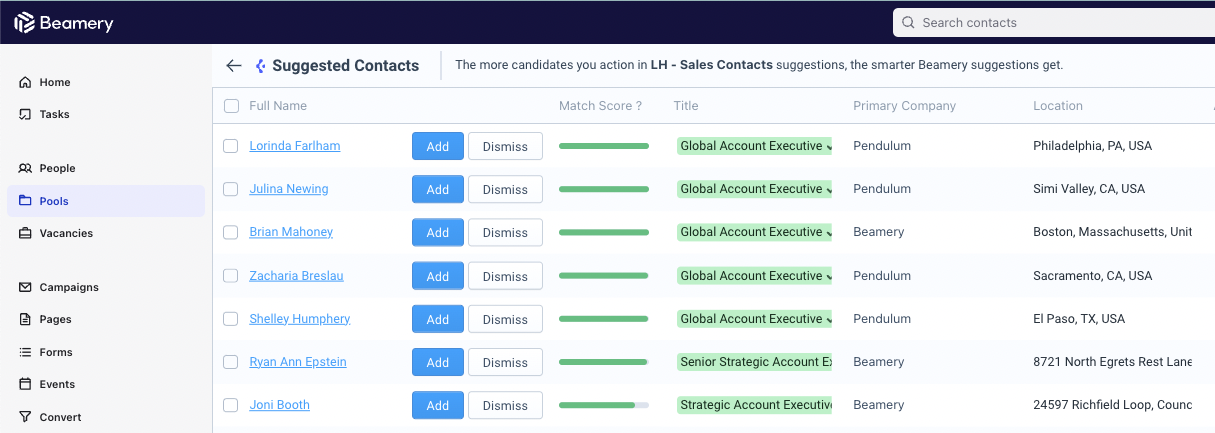Click the Convert funnel icon

pos(25,417)
